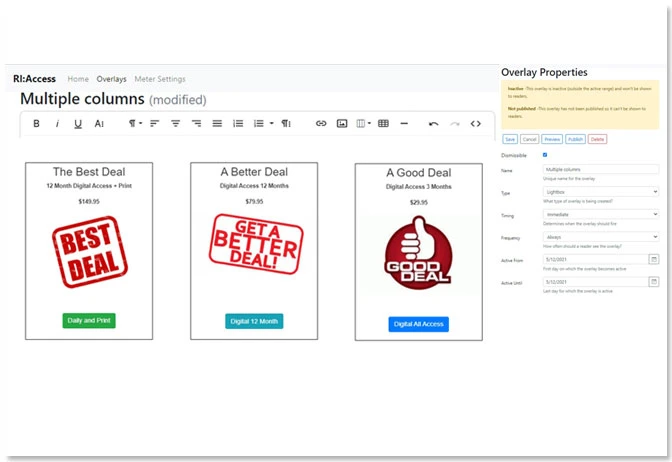Undo the last edit
Screen dimensions: 672x462
coord(433,124)
